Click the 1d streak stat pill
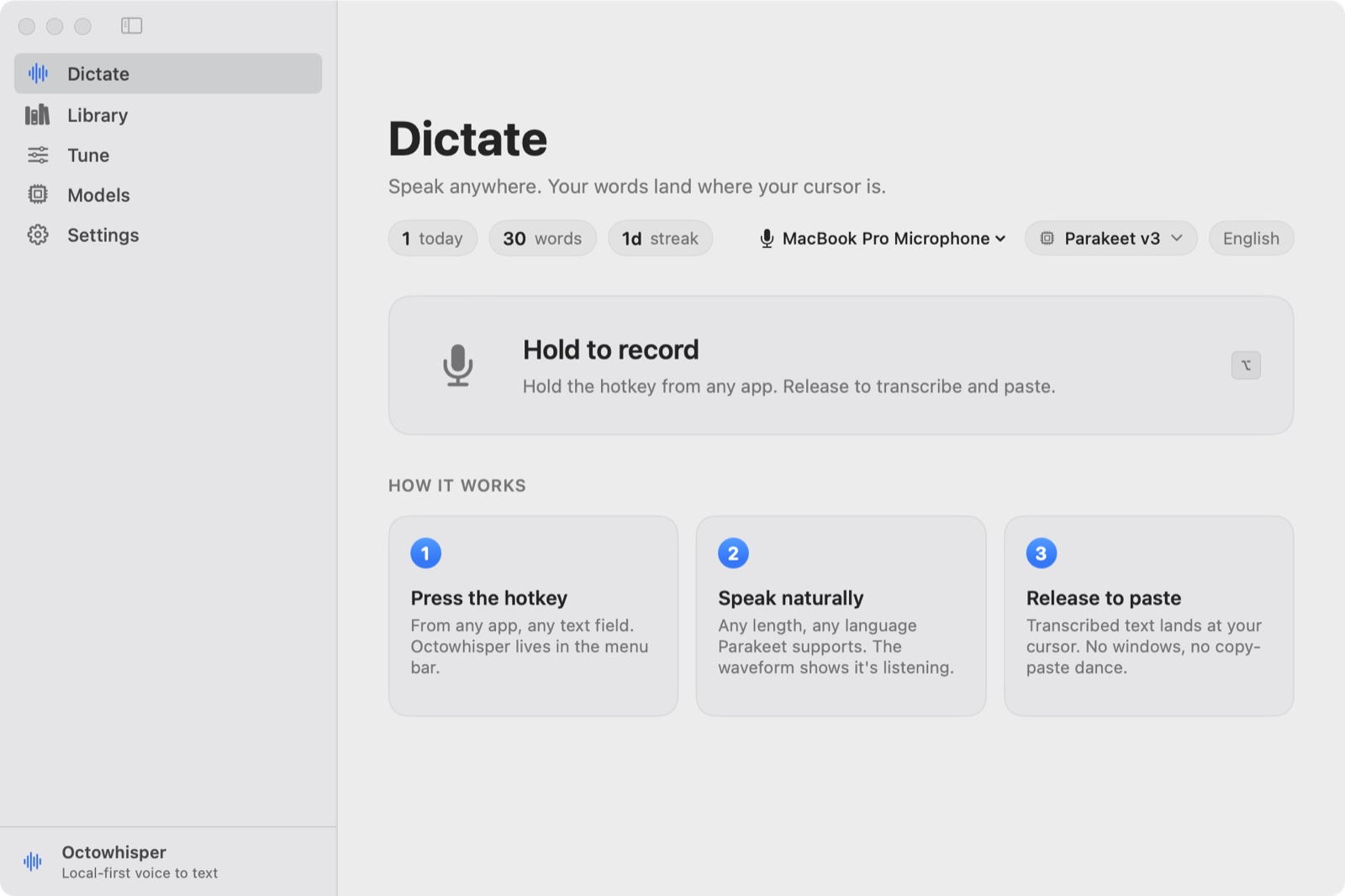The width and height of the screenshot is (1345, 896). [660, 239]
